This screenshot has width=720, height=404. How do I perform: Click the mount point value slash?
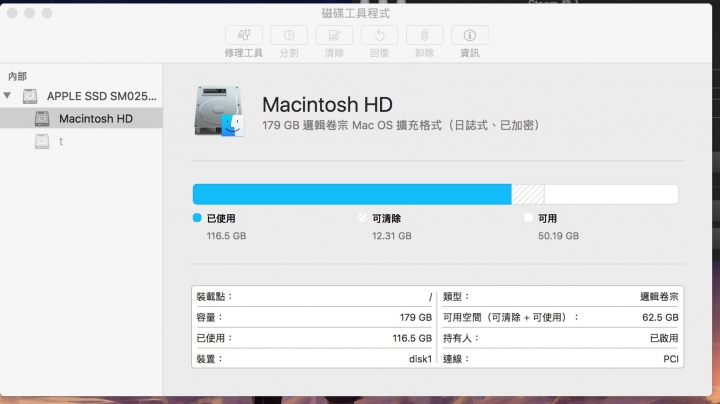coord(430,297)
